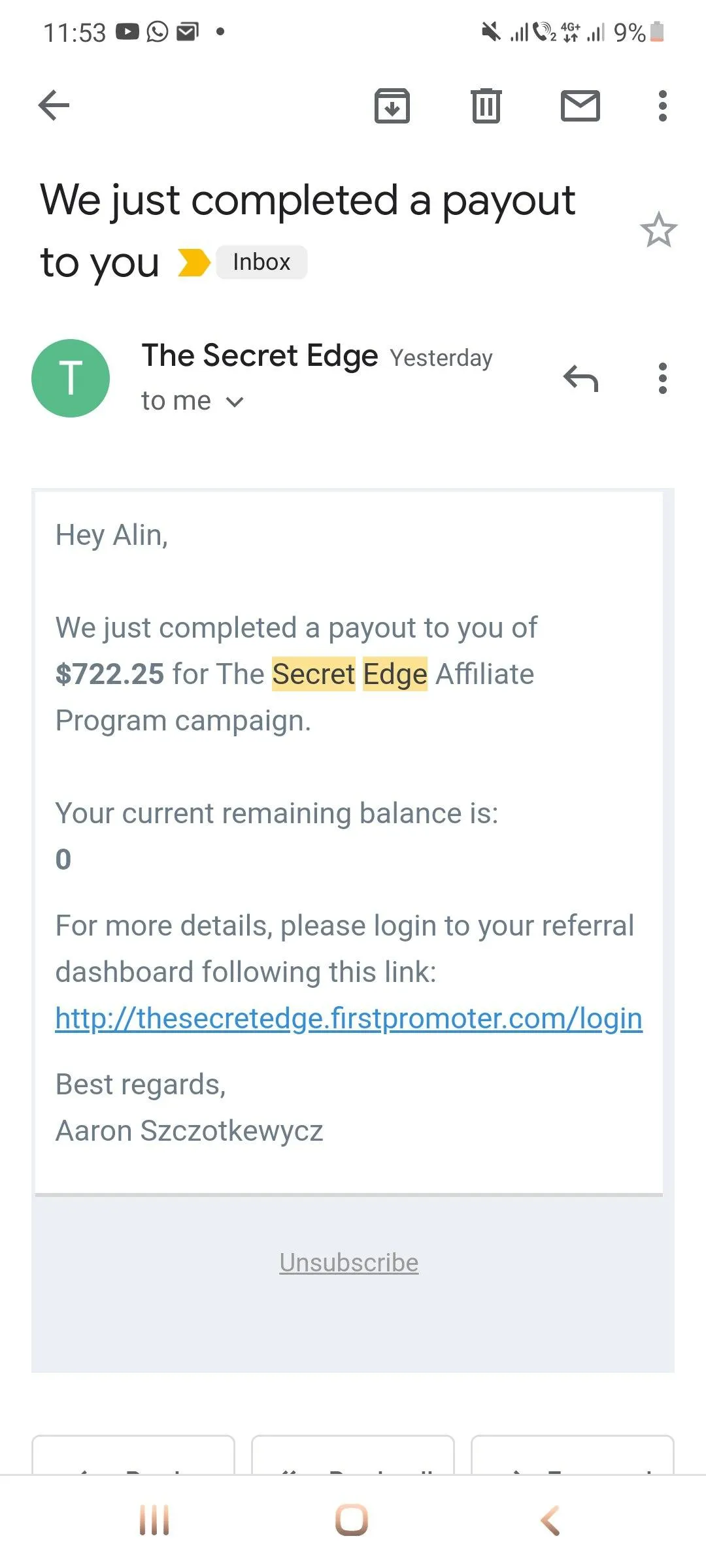Tap the Home navigation button
706x1568 pixels.
(x=352, y=1520)
